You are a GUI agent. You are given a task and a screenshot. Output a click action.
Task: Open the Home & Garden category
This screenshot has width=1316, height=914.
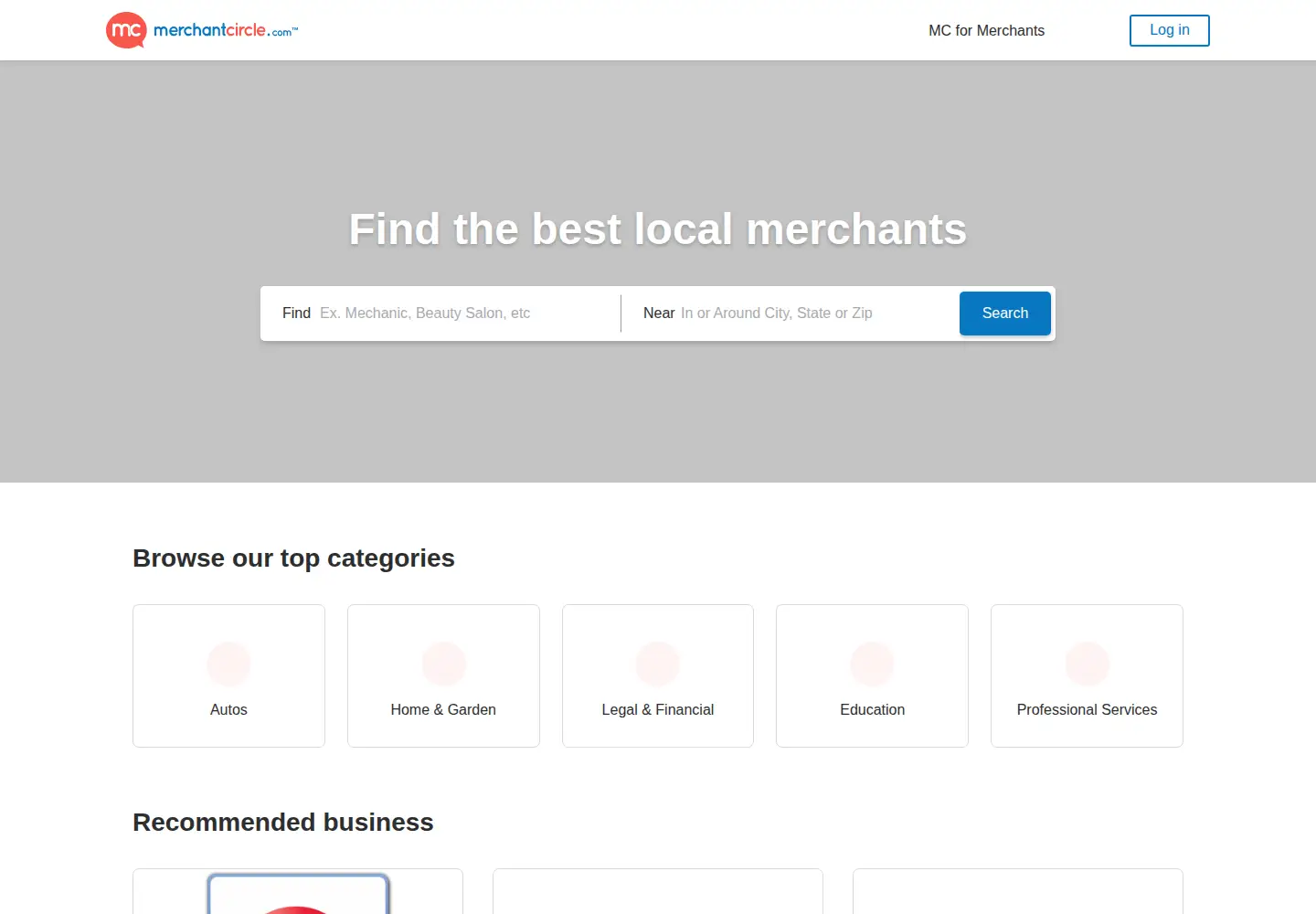(443, 675)
